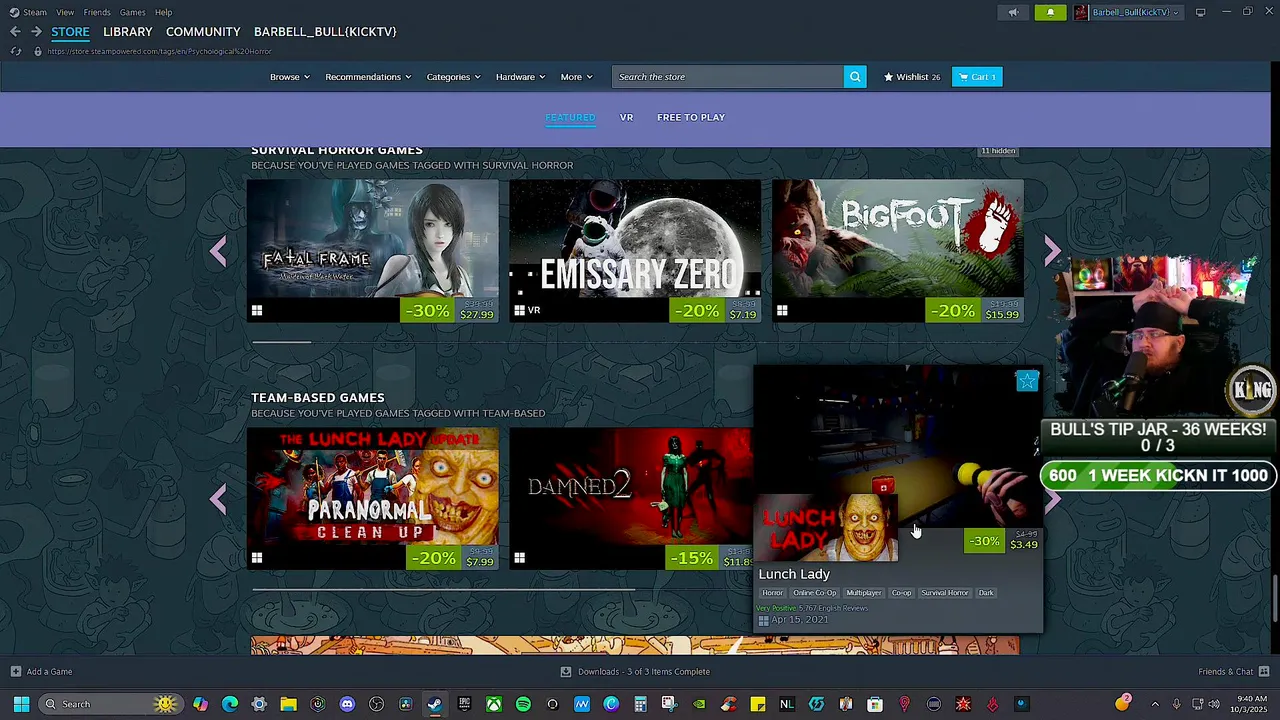Click inside the store search field
Image resolution: width=1280 pixels, height=720 pixels.
tap(728, 77)
